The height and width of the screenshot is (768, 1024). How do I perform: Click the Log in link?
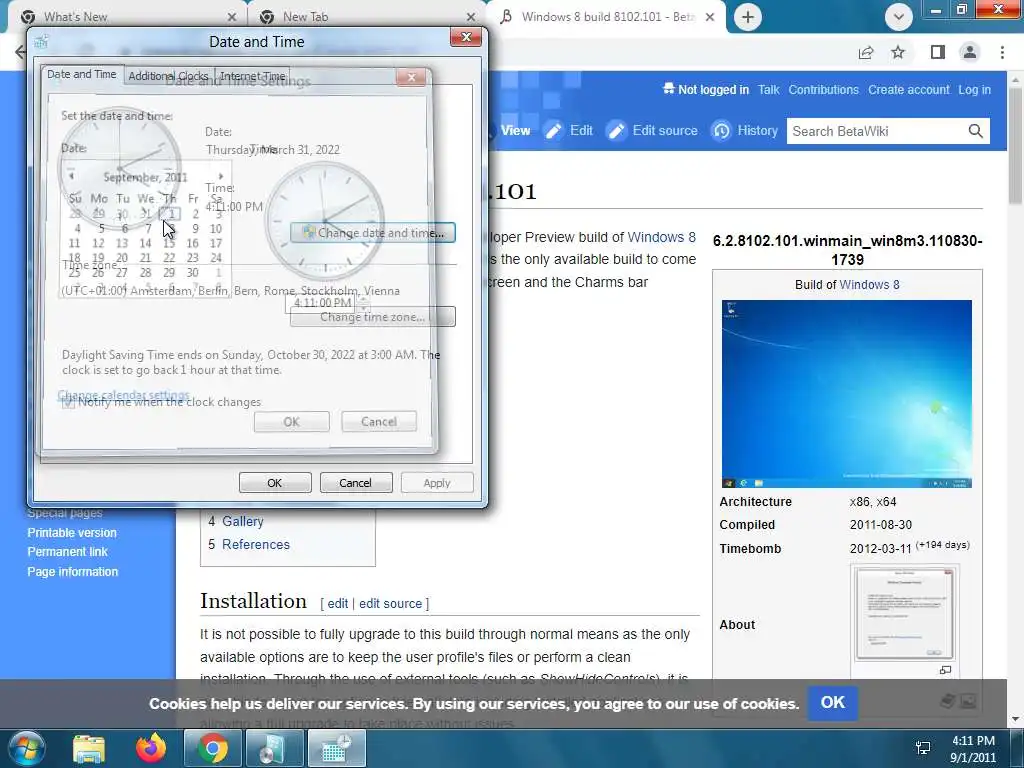[x=974, y=90]
